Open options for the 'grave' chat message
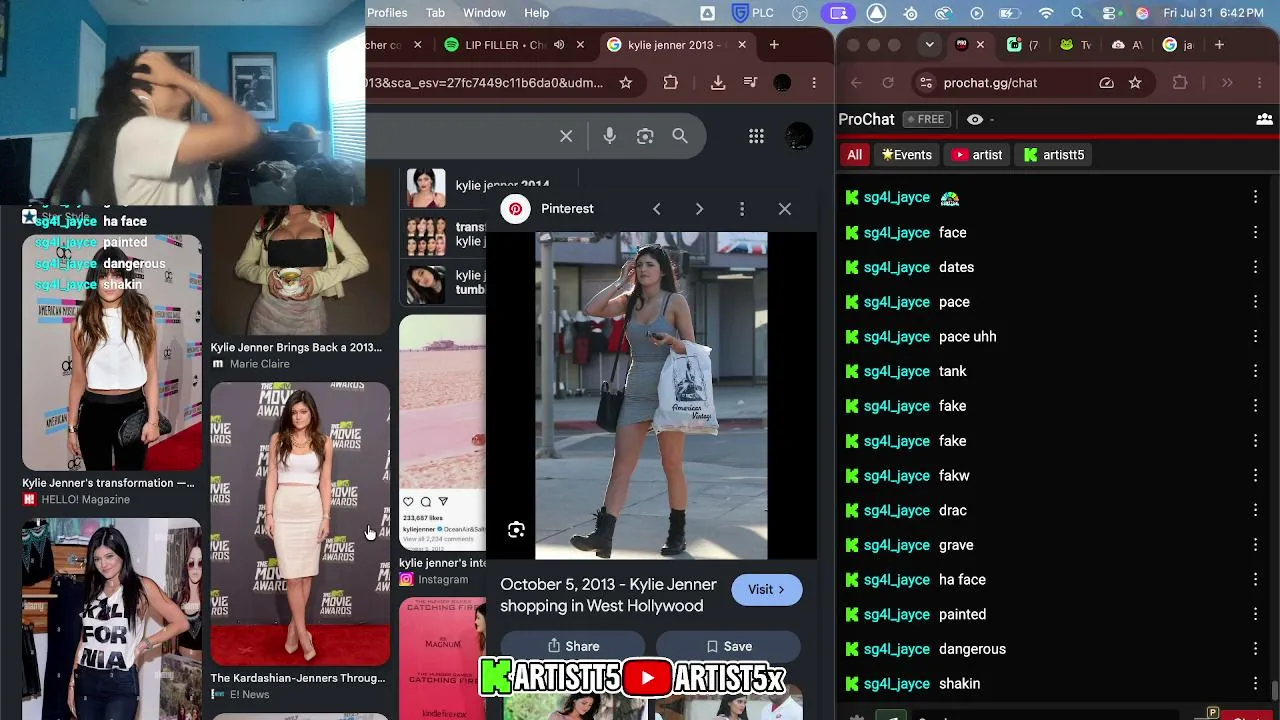Screen dimensions: 1280x720 (1255, 545)
